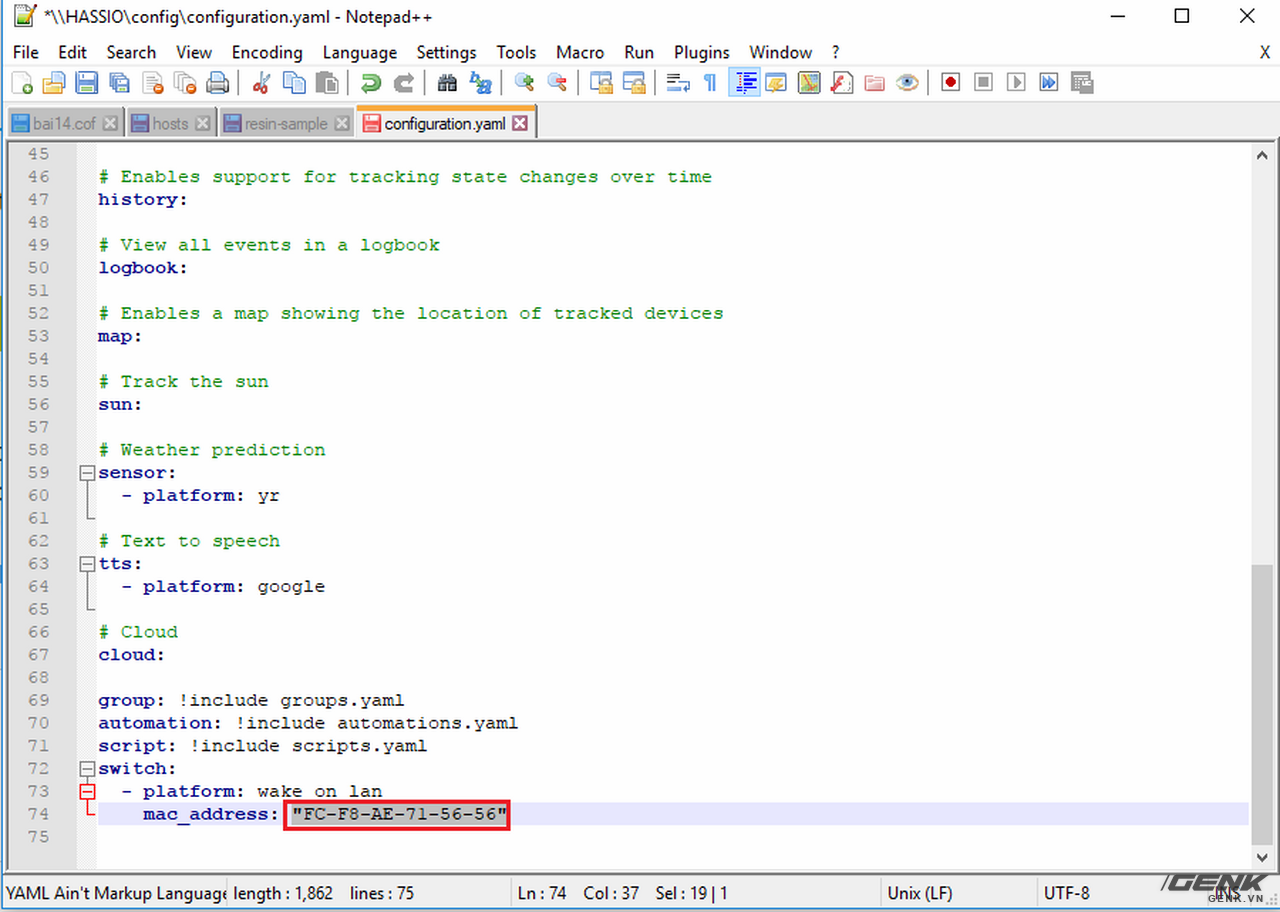Cut selection using the scissors icon
Screen dimensions: 1280x912
pyautogui.click(x=262, y=83)
